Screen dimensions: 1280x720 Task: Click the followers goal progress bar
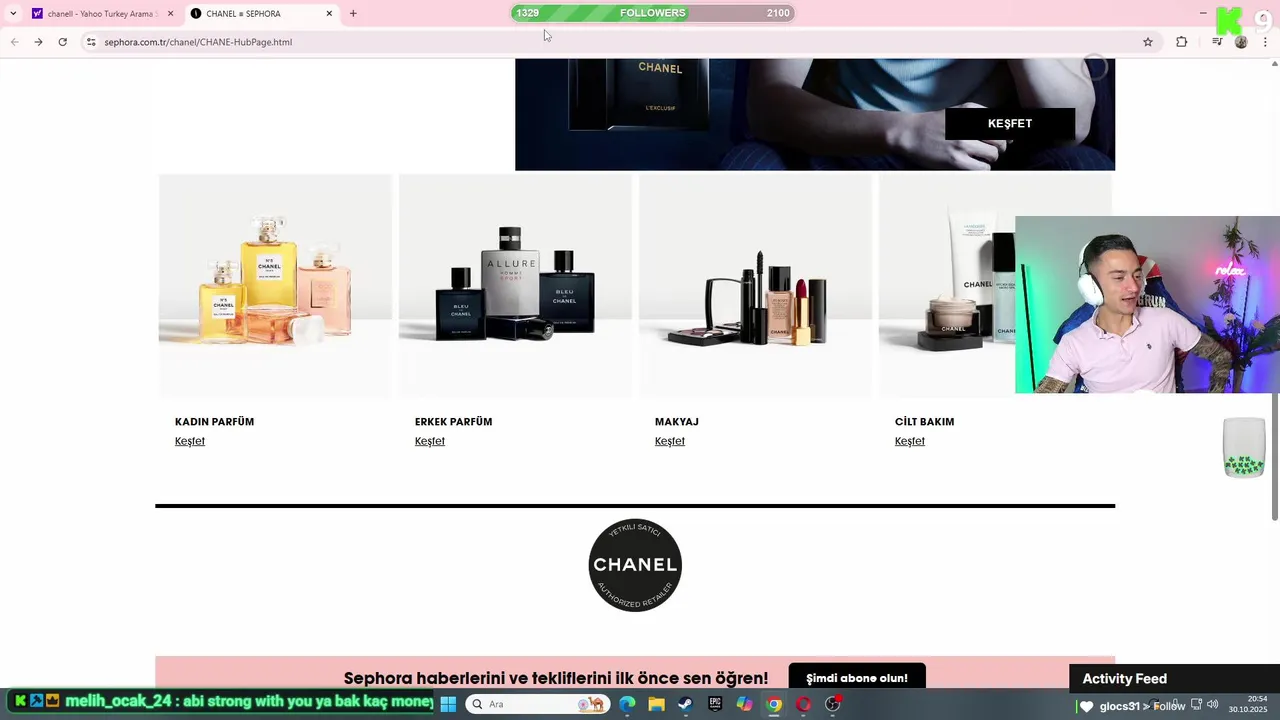pyautogui.click(x=652, y=13)
